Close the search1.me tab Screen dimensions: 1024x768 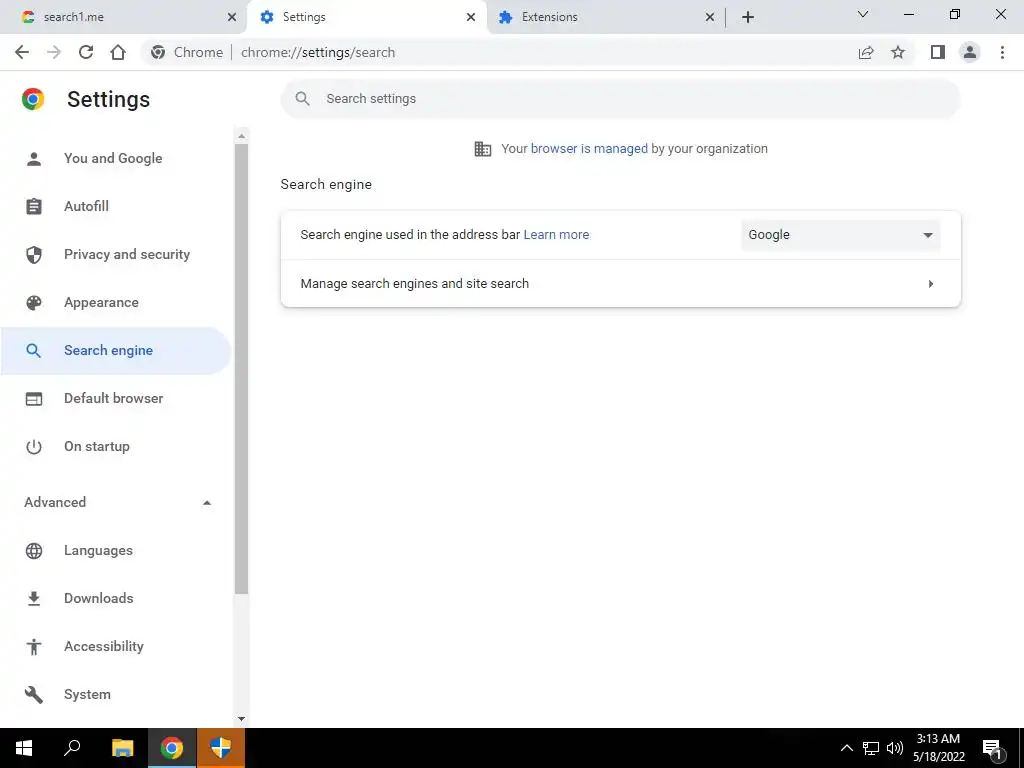point(232,17)
